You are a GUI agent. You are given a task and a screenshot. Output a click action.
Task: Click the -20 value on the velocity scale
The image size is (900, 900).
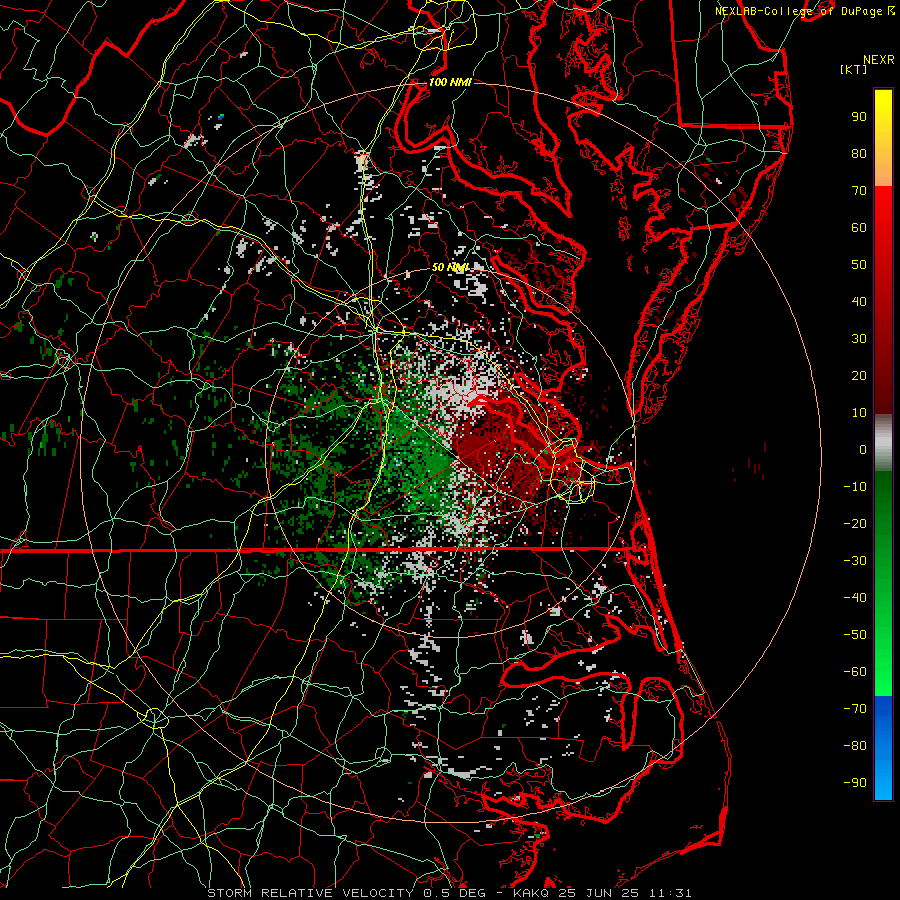pos(855,523)
